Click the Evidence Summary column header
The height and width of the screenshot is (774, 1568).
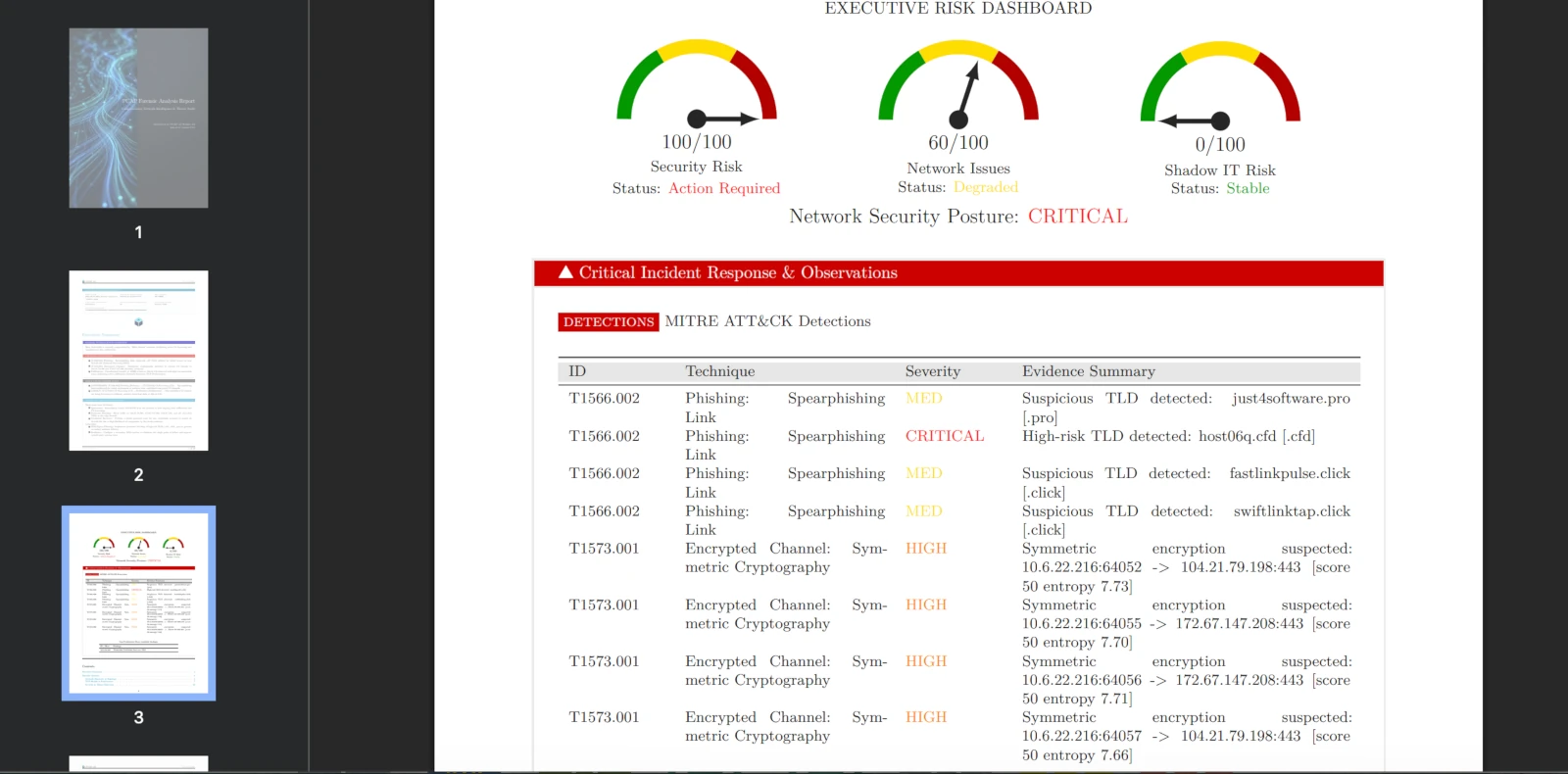(1089, 371)
